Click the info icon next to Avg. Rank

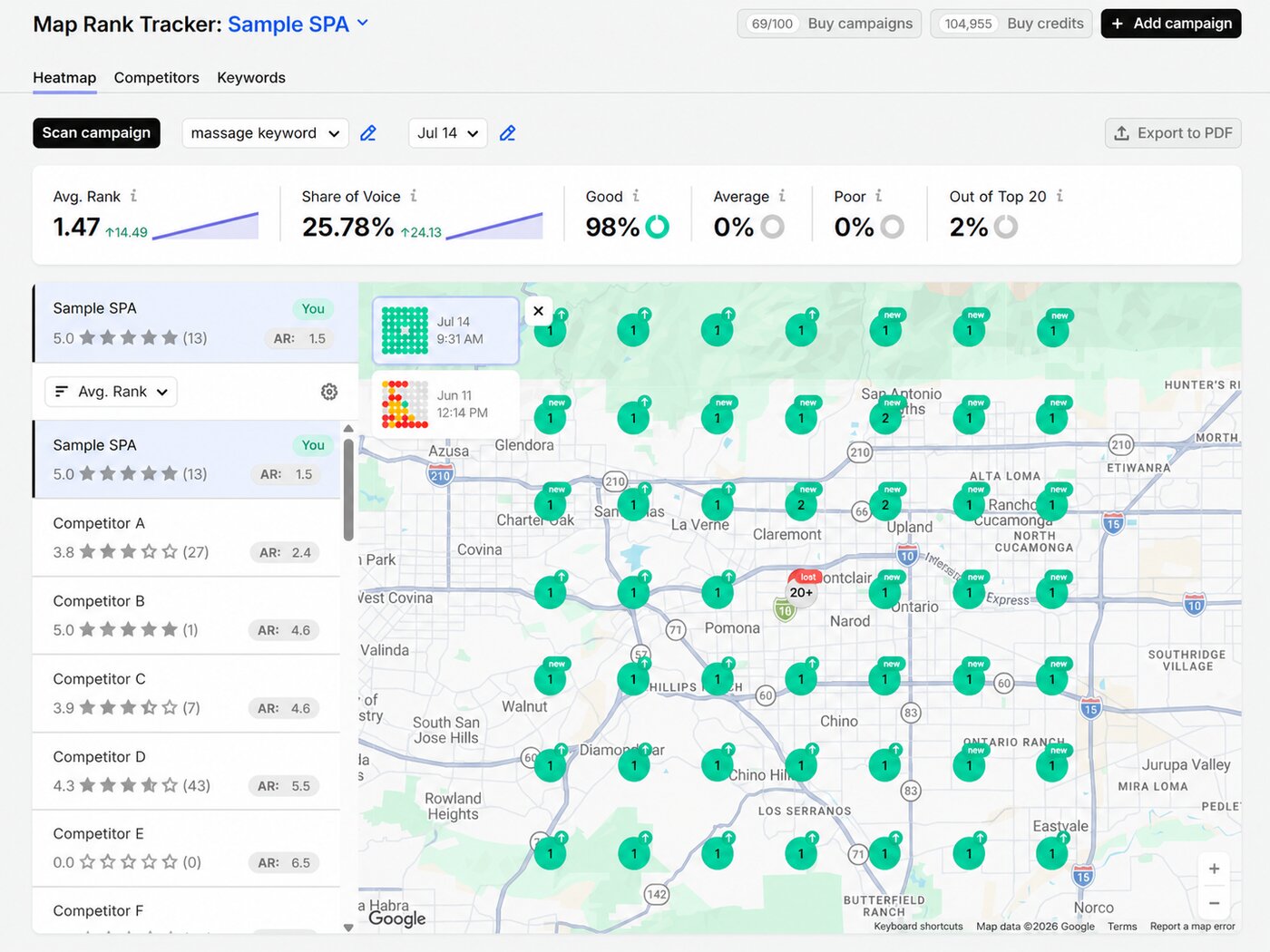[x=133, y=196]
